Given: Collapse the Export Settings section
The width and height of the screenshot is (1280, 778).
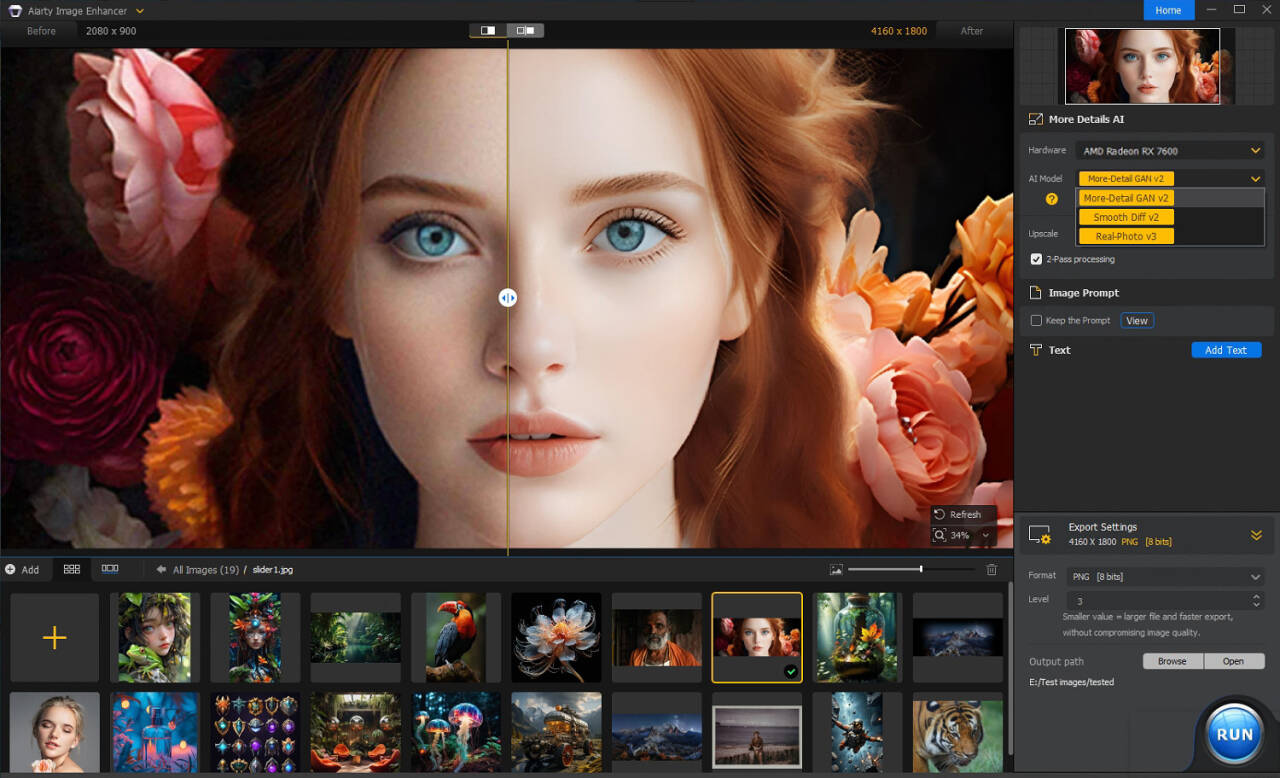Looking at the screenshot, I should [1256, 534].
